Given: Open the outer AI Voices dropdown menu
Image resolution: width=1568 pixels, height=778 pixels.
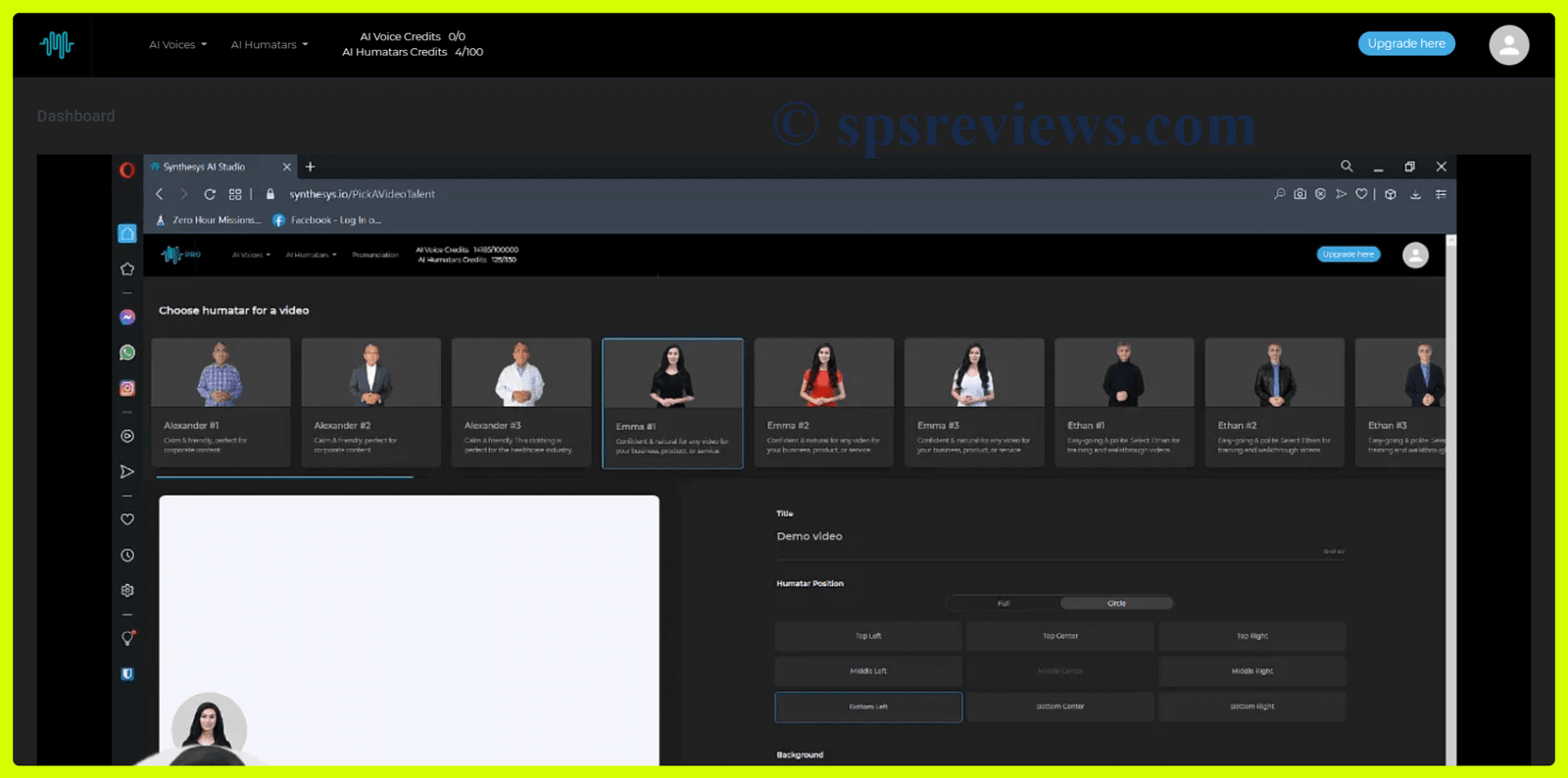Looking at the screenshot, I should click(x=177, y=44).
